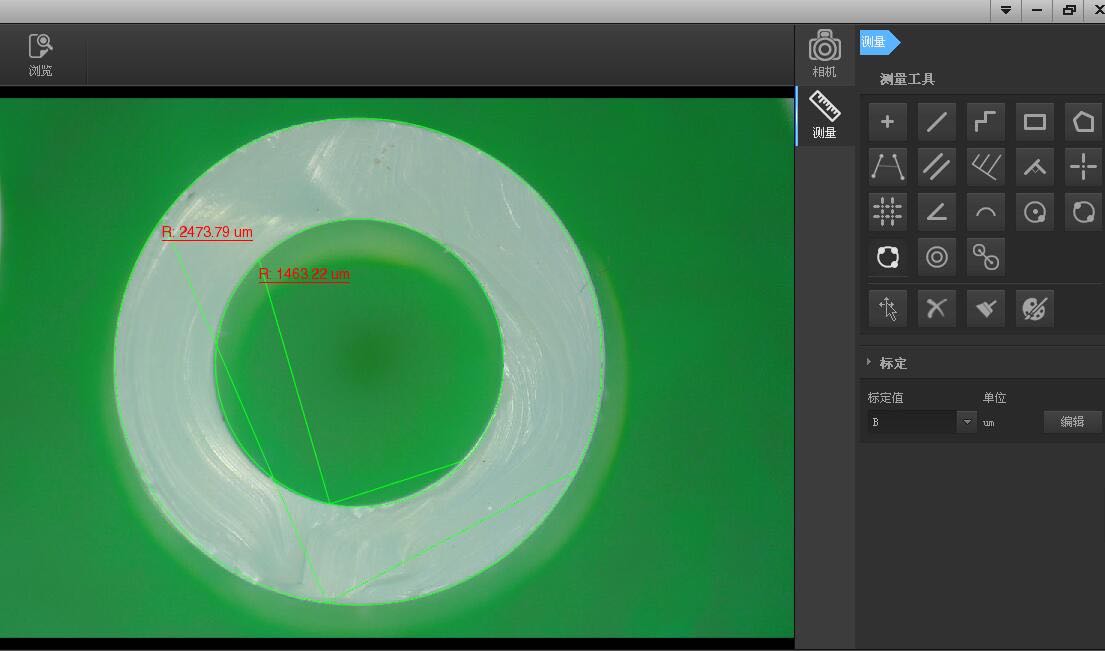This screenshot has width=1105, height=651.
Task: Select the multiple perpendicular lines tool
Action: pos(985,167)
